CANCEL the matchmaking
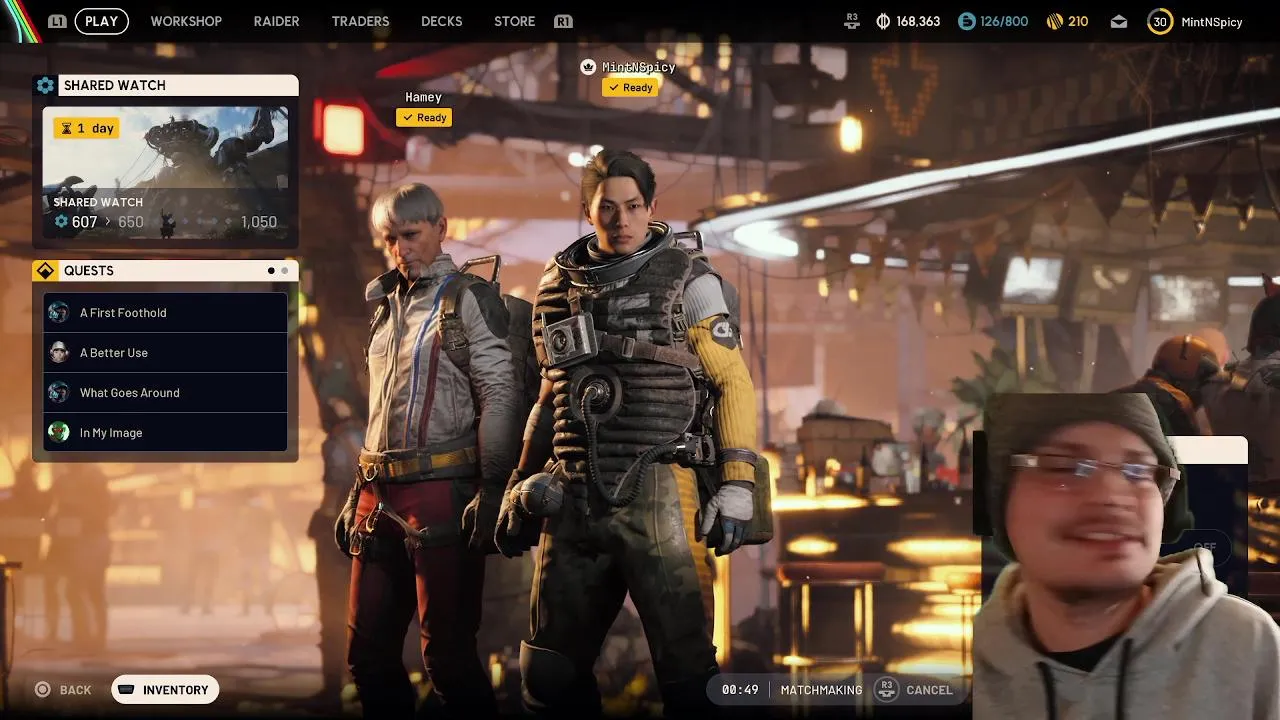The width and height of the screenshot is (1280, 720). point(929,690)
